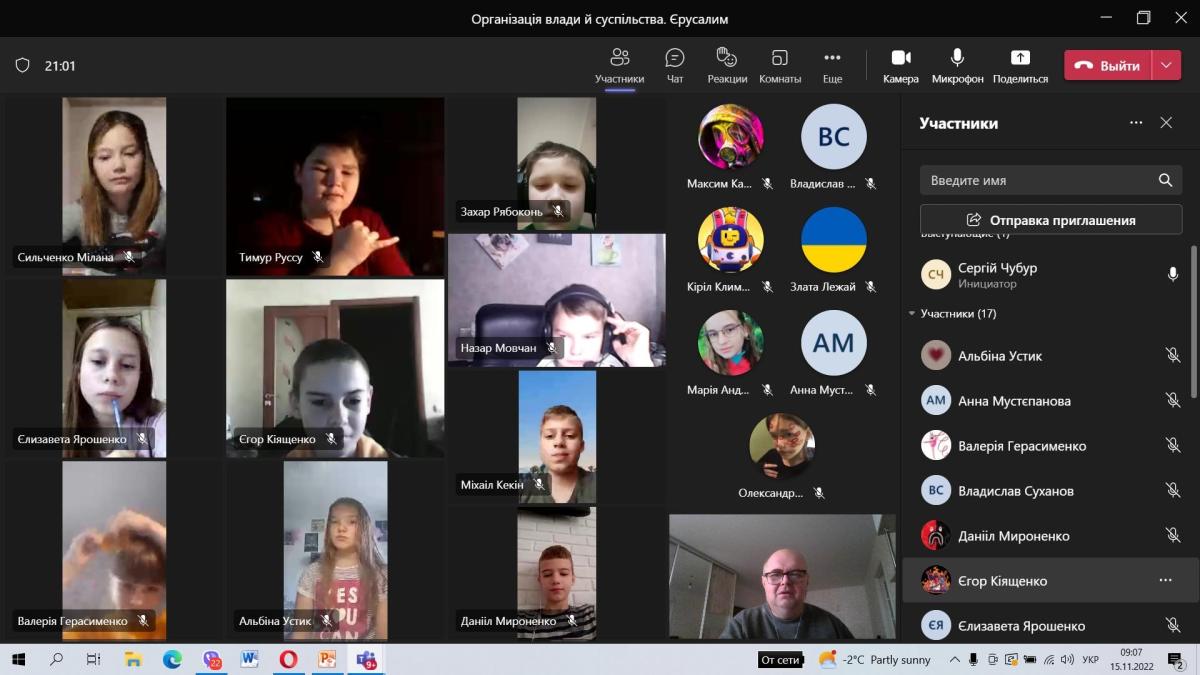Open the clock showing 09:07
Viewport: 1200px width, 675px height.
[x=1130, y=660]
